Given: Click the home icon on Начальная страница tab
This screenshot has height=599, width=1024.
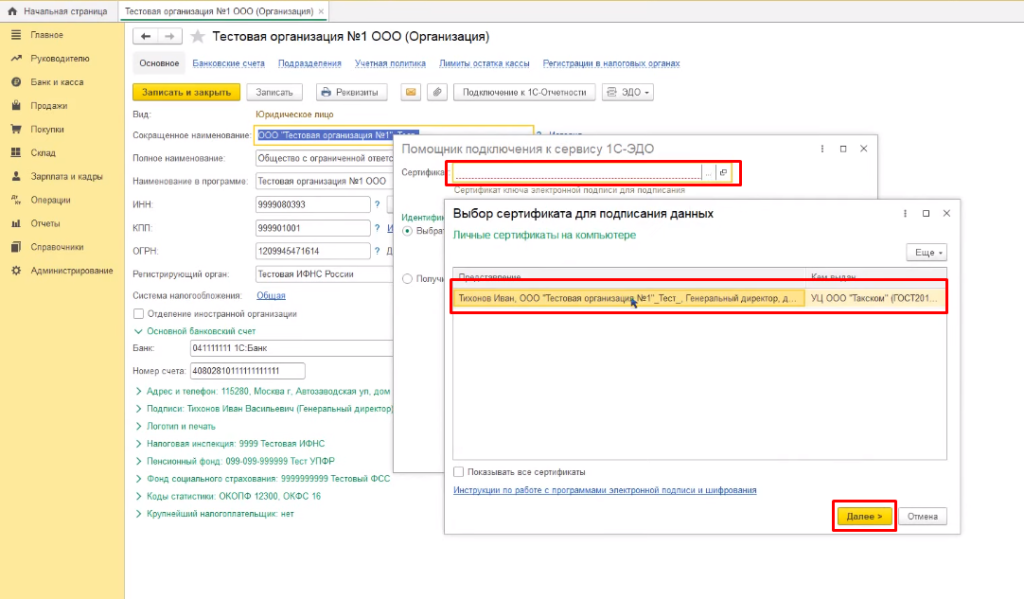Looking at the screenshot, I should (12, 11).
